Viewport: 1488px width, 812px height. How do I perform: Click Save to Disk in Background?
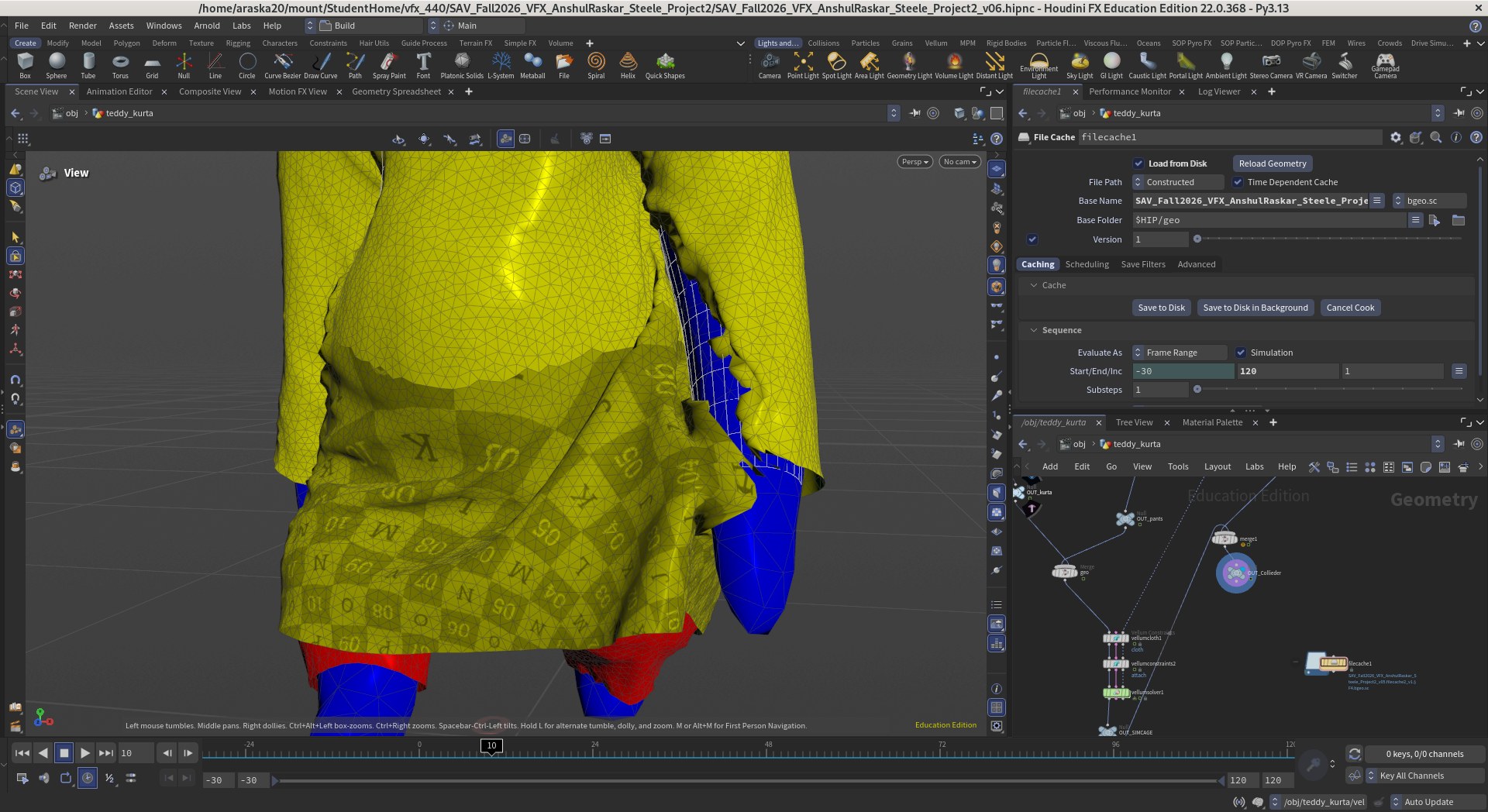[x=1255, y=308]
